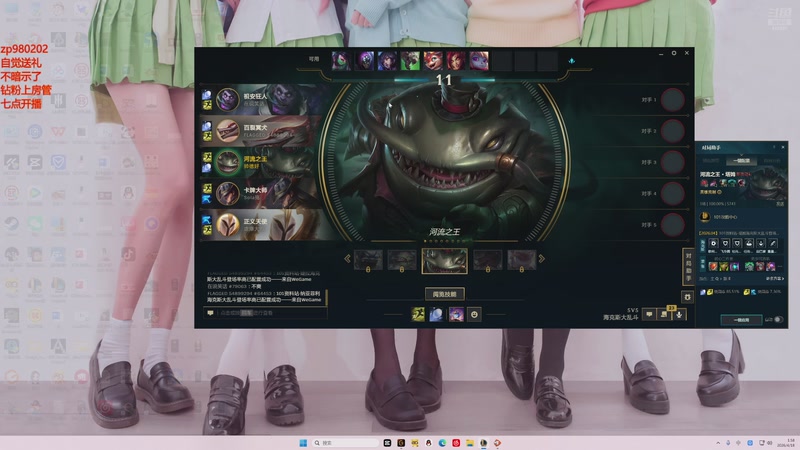
Task: Open the notifications icon with 23 badge
Action: point(664,314)
